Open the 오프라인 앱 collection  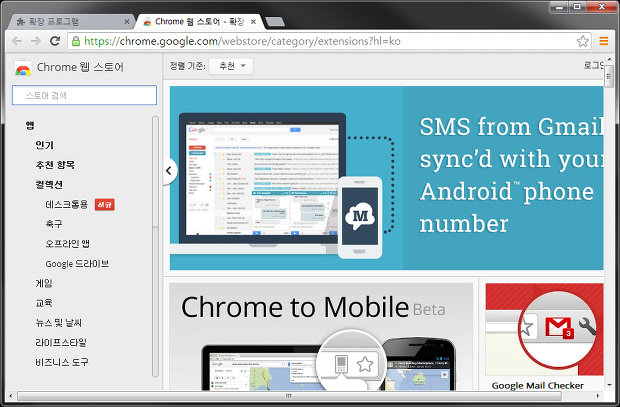pos(67,244)
